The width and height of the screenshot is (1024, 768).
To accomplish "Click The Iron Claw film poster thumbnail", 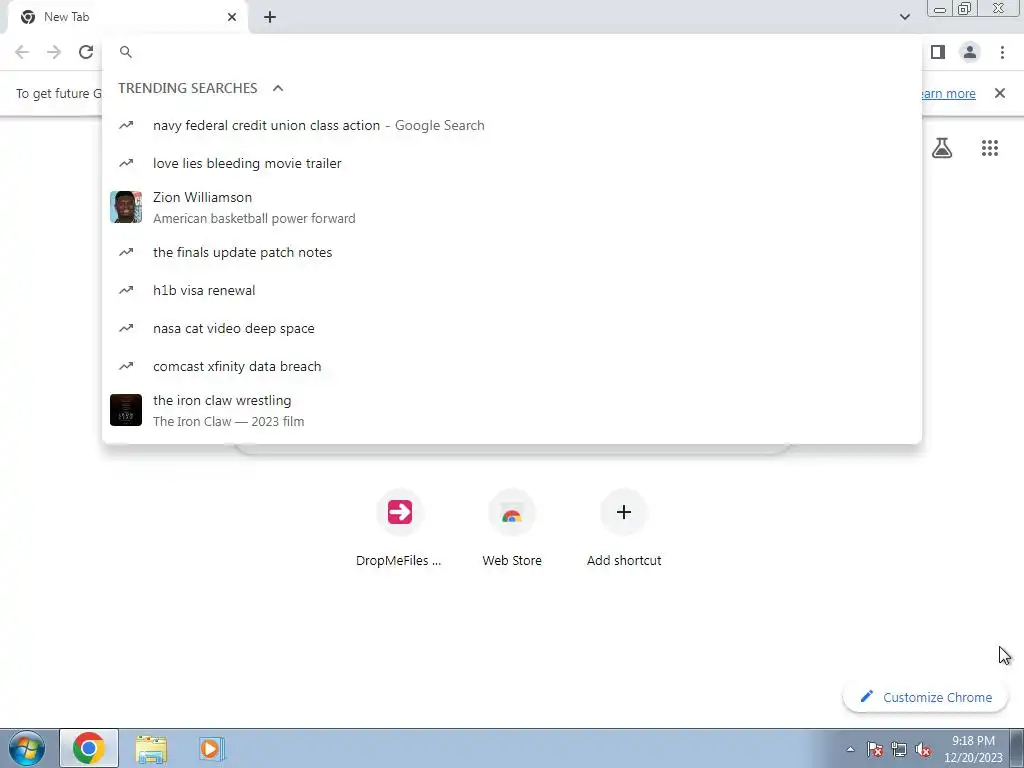I will click(x=126, y=410).
